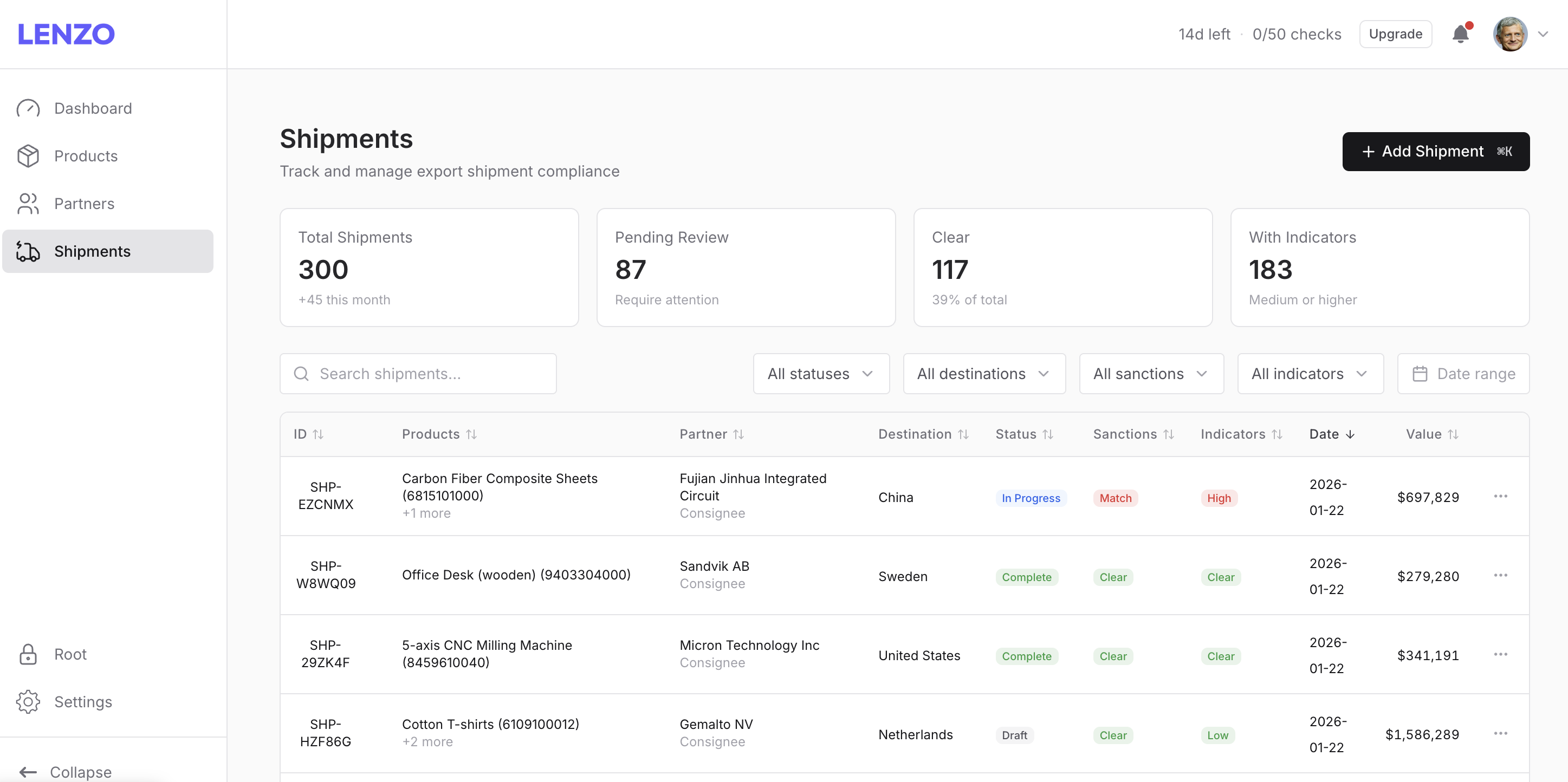Click the Add Shipment button
This screenshot has height=782, width=1568.
(x=1436, y=151)
